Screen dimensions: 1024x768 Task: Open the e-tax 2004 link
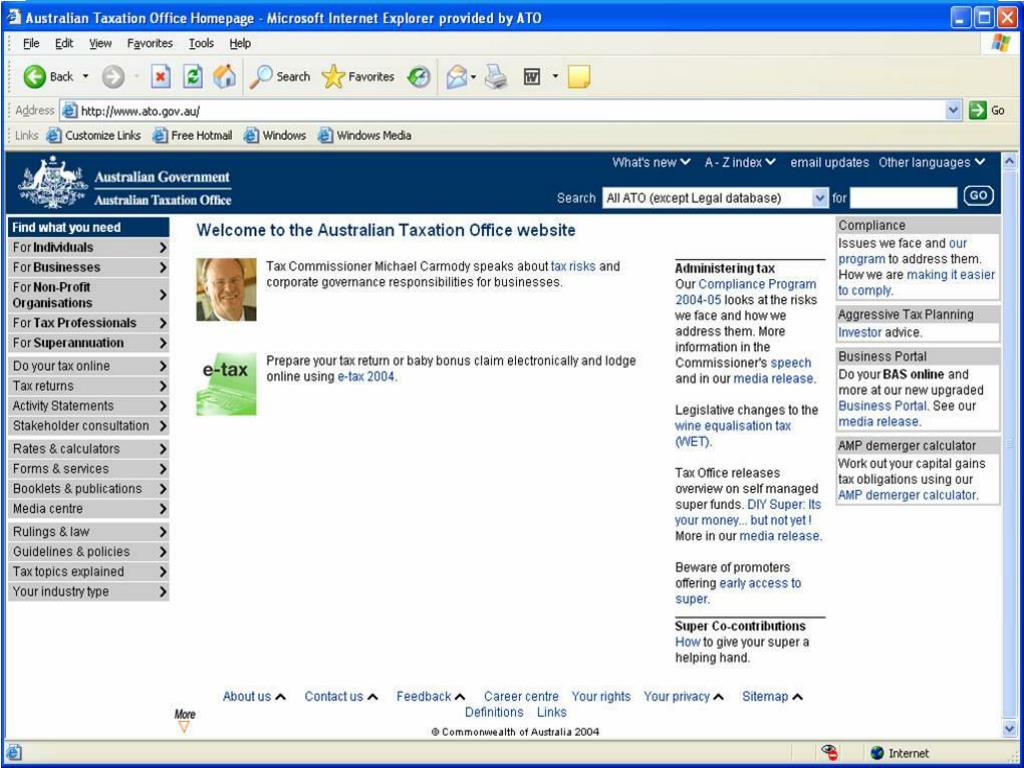[x=366, y=376]
